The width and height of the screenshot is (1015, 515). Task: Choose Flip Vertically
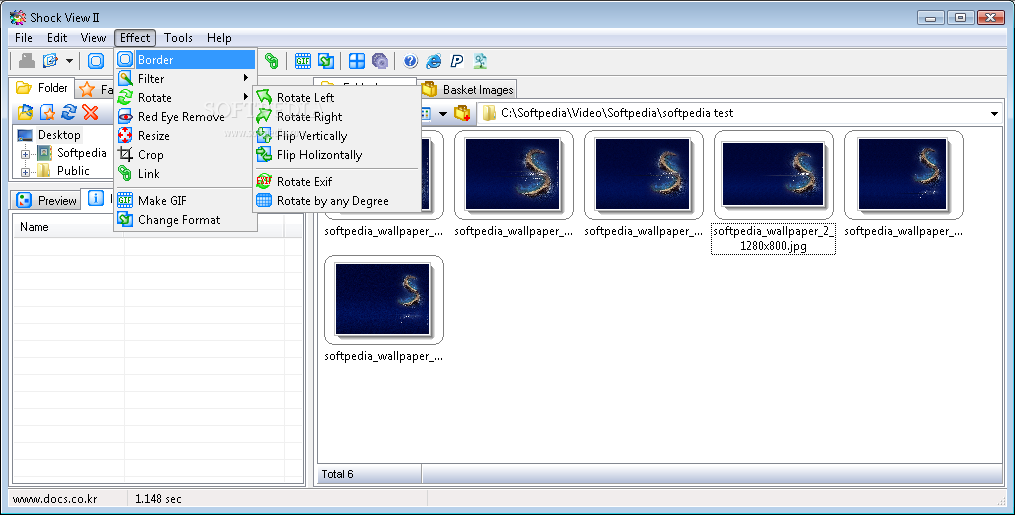tap(337, 135)
